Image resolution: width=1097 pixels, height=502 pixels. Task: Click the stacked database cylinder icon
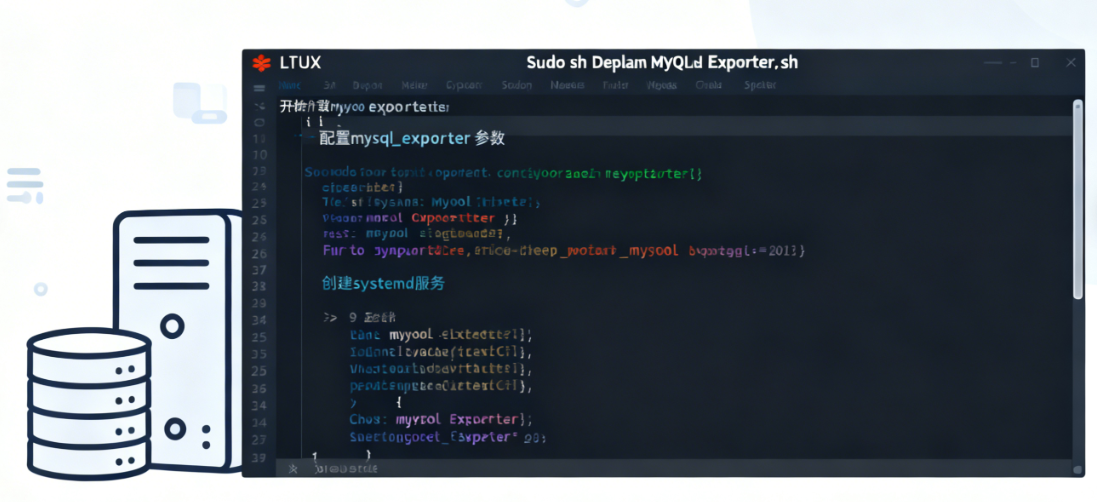pos(88,402)
